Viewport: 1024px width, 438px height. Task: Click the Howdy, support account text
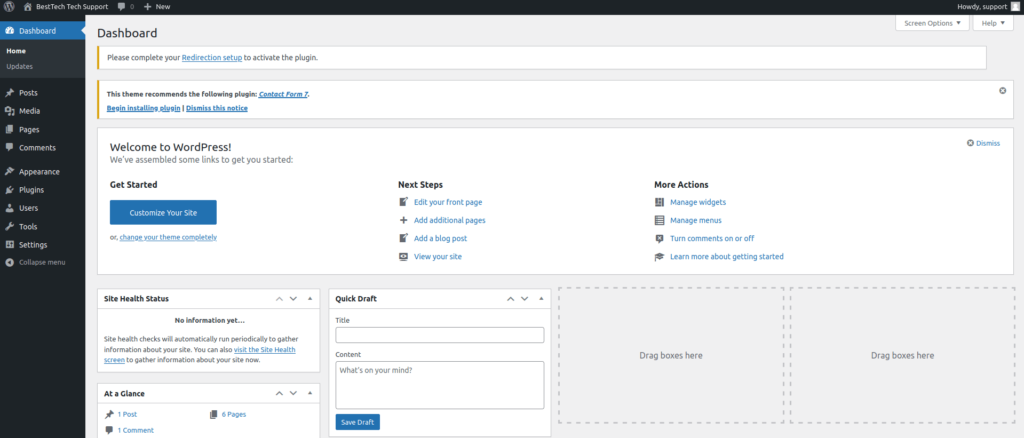(982, 7)
